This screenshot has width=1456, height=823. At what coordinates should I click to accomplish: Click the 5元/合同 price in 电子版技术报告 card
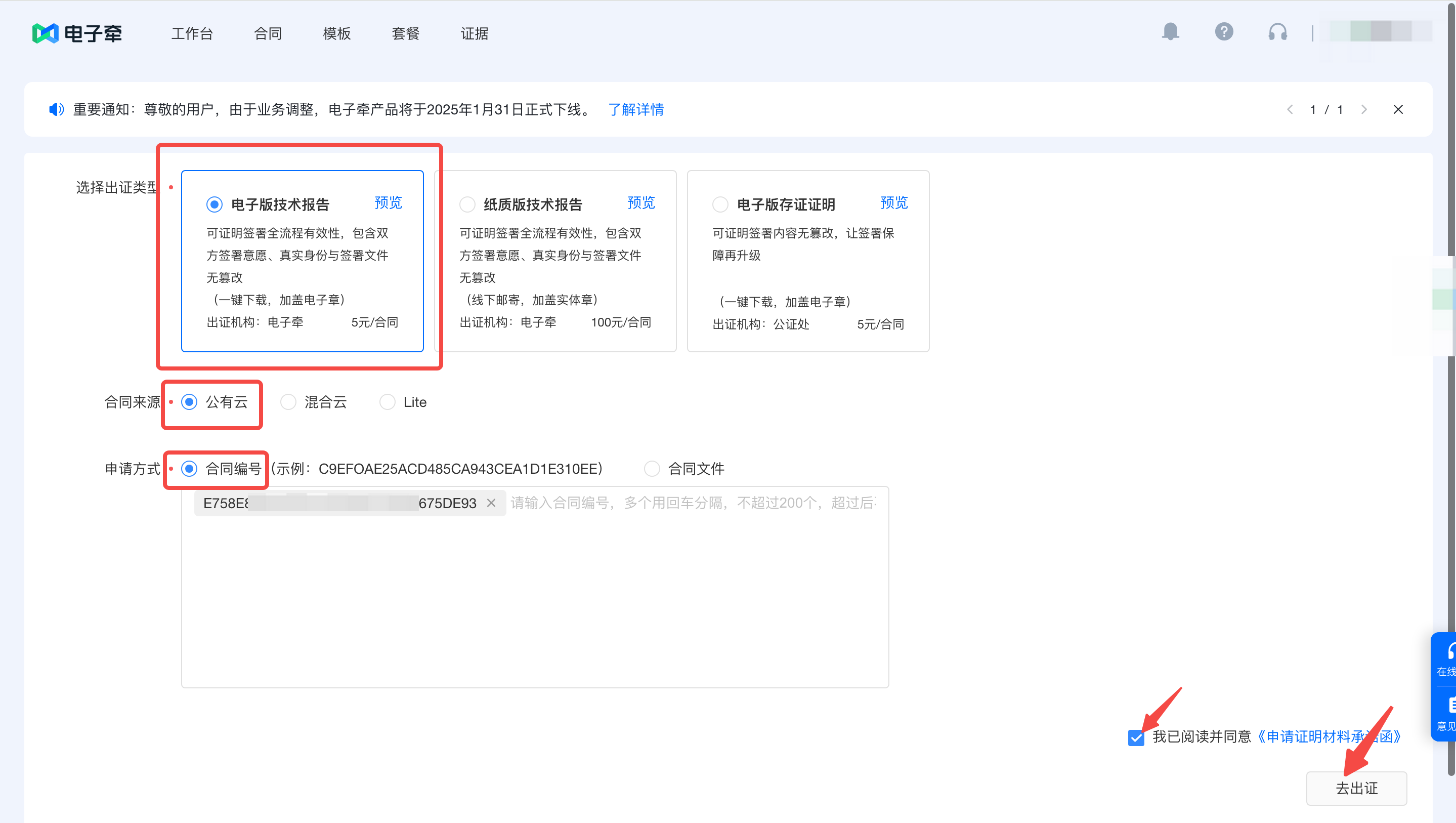pyautogui.click(x=375, y=322)
